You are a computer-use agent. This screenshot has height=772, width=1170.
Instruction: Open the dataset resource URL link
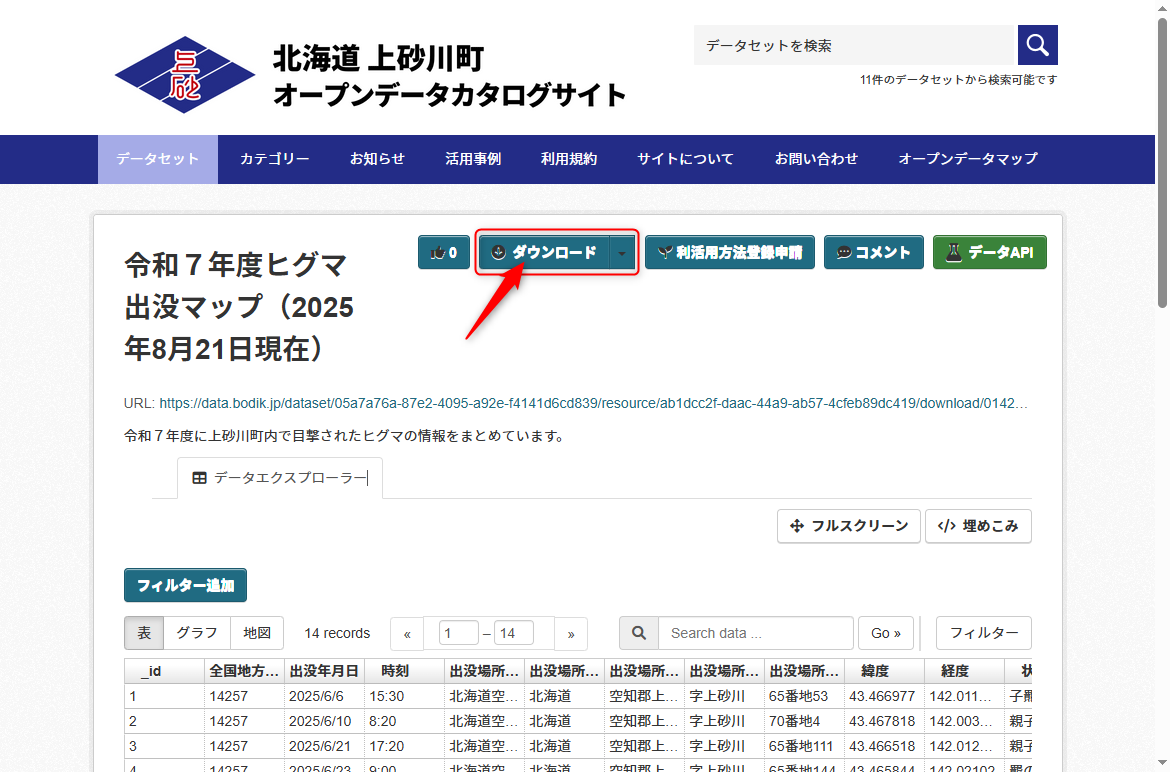[x=592, y=404]
